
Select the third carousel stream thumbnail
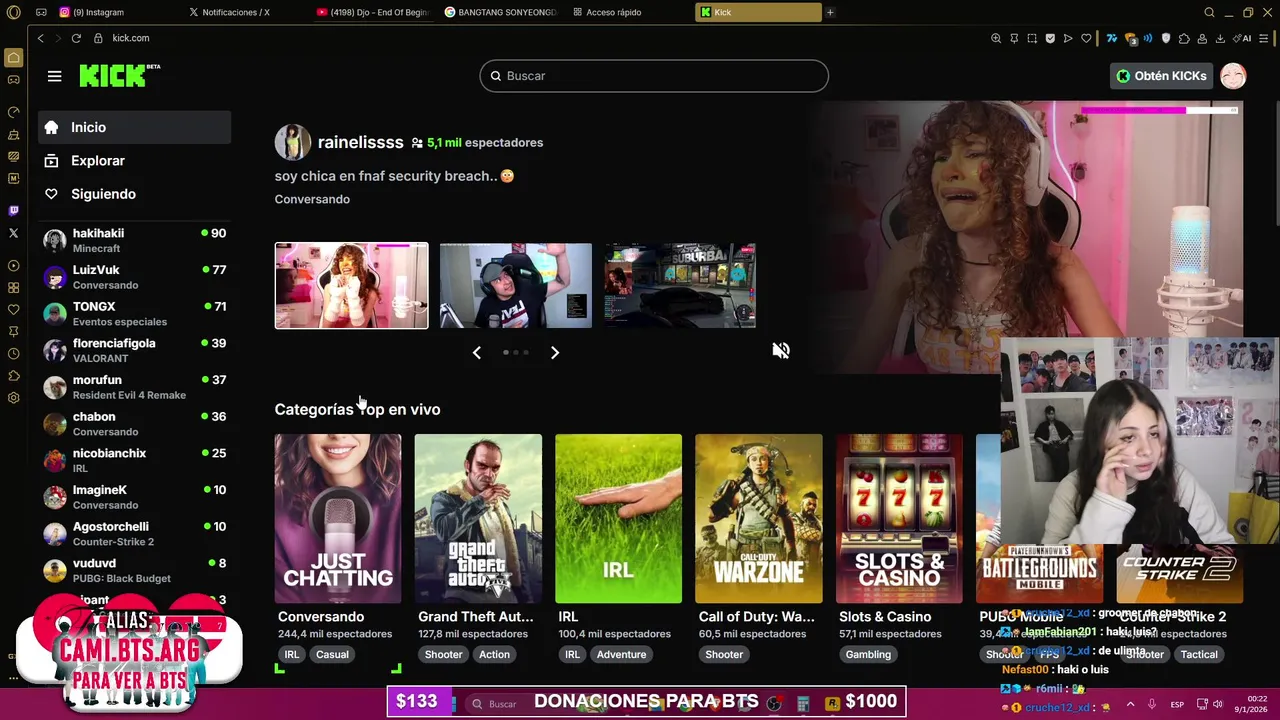[680, 285]
